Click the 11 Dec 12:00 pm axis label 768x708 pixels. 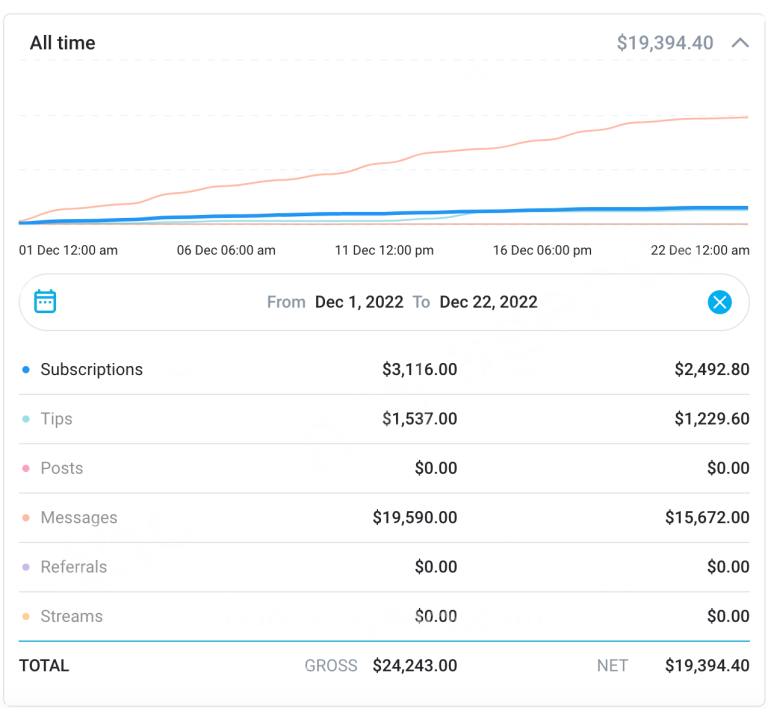pyautogui.click(x=384, y=250)
